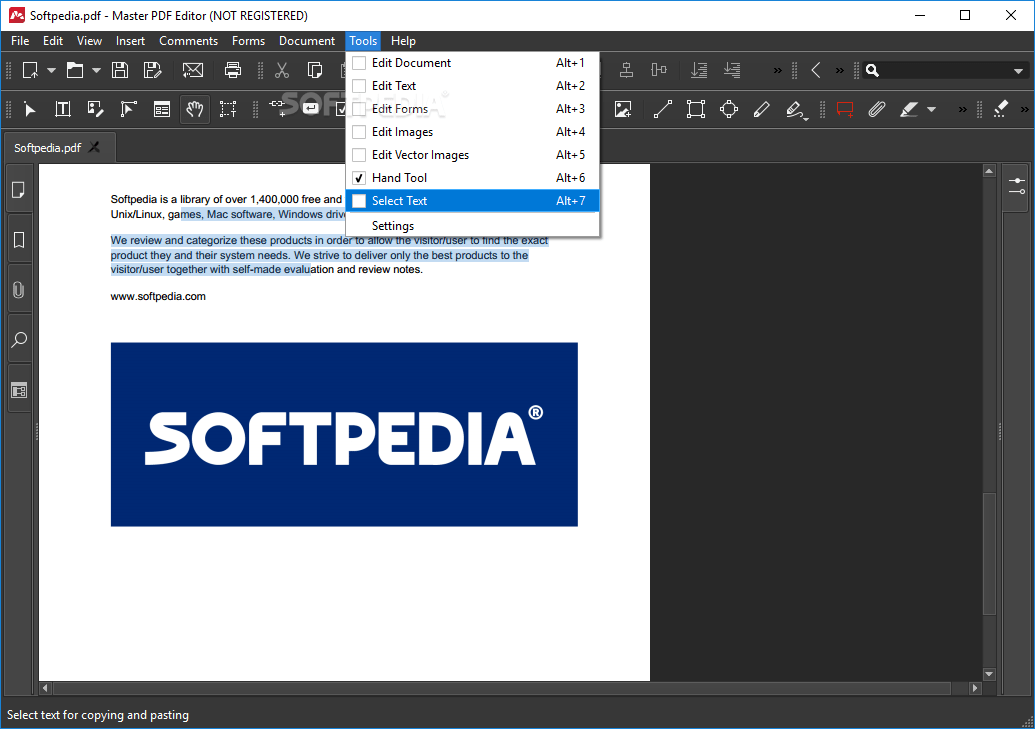1035x729 pixels.
Task: Open the Bookmarks panel in the sidebar
Action: point(18,239)
